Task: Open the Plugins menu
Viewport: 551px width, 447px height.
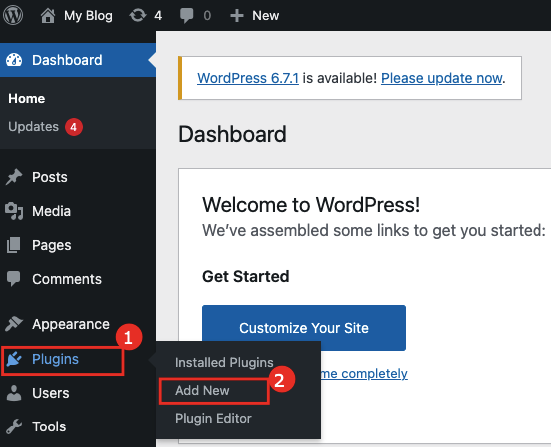Action: (x=55, y=359)
